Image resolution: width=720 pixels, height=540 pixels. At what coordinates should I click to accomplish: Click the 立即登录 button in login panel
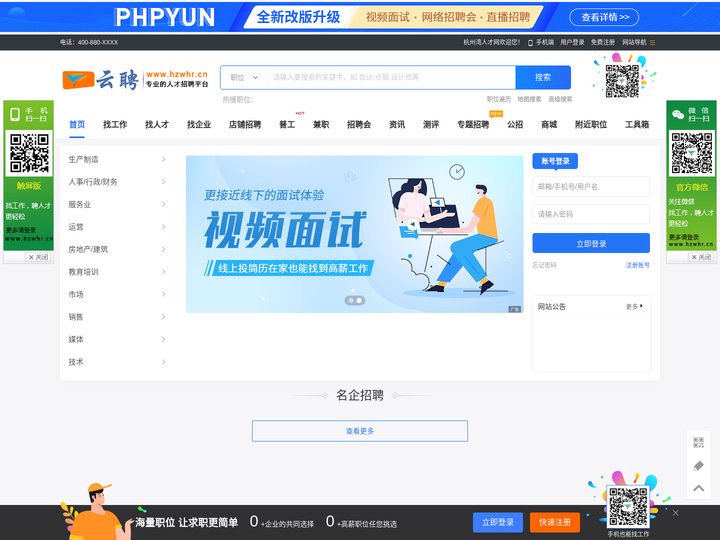pyautogui.click(x=591, y=243)
